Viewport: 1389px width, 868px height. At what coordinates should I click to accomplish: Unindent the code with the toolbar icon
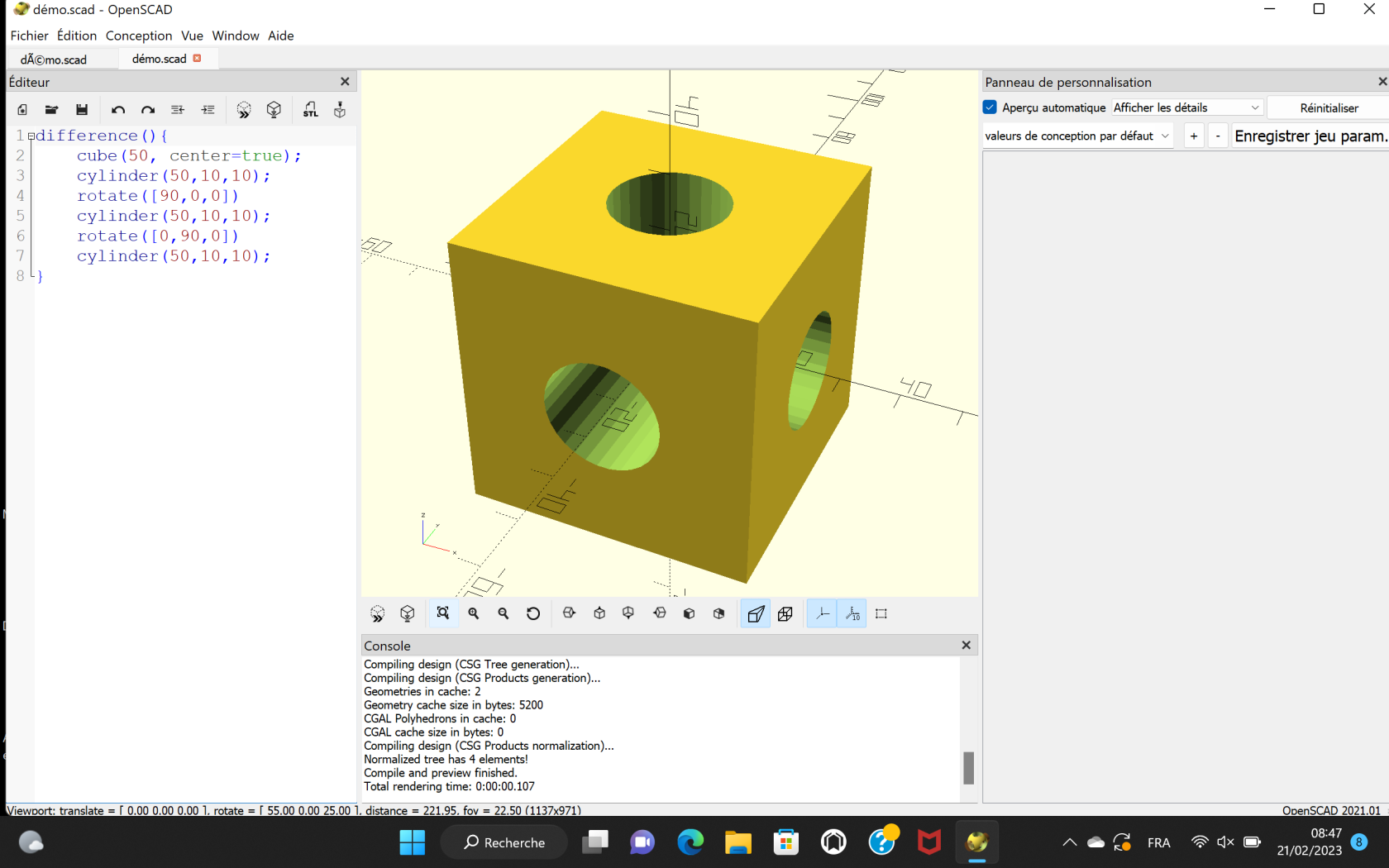click(x=178, y=110)
